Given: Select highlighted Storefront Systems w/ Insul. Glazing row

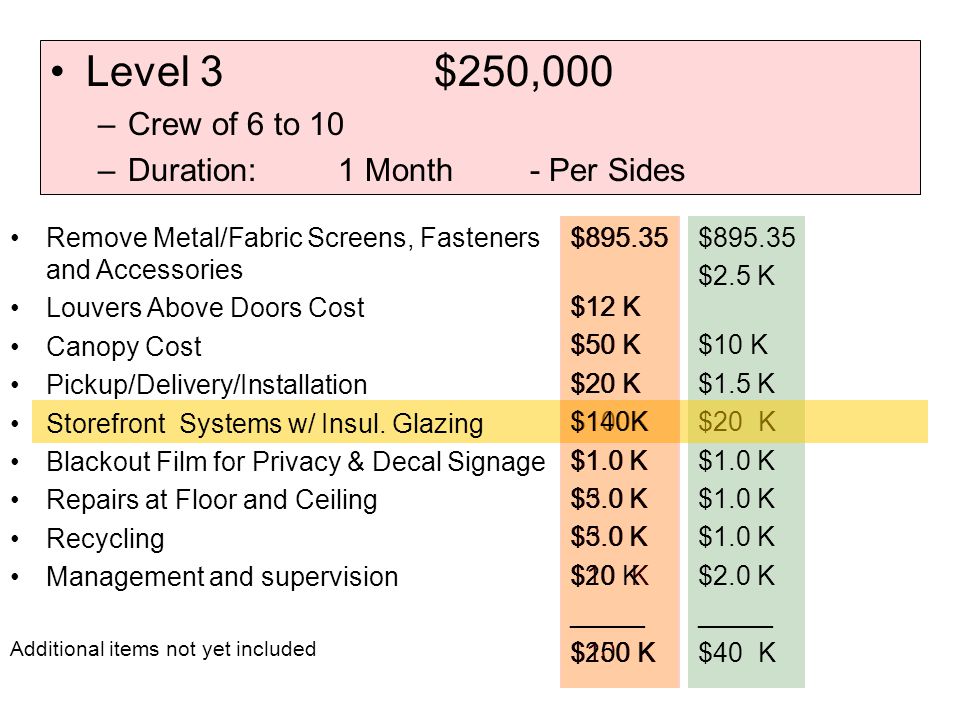Looking at the screenshot, I should 480,422.
